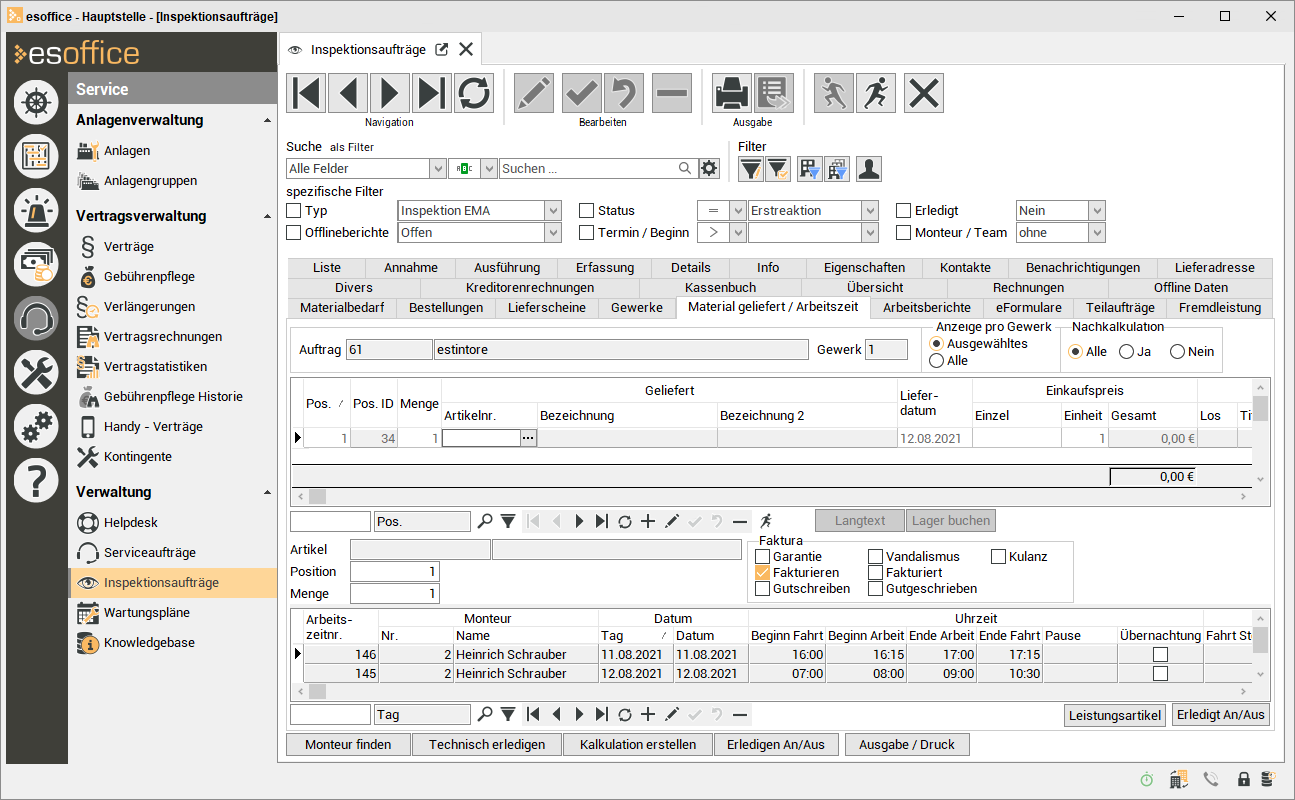Click the person filter icon
The width and height of the screenshot is (1295, 800).
tap(868, 170)
